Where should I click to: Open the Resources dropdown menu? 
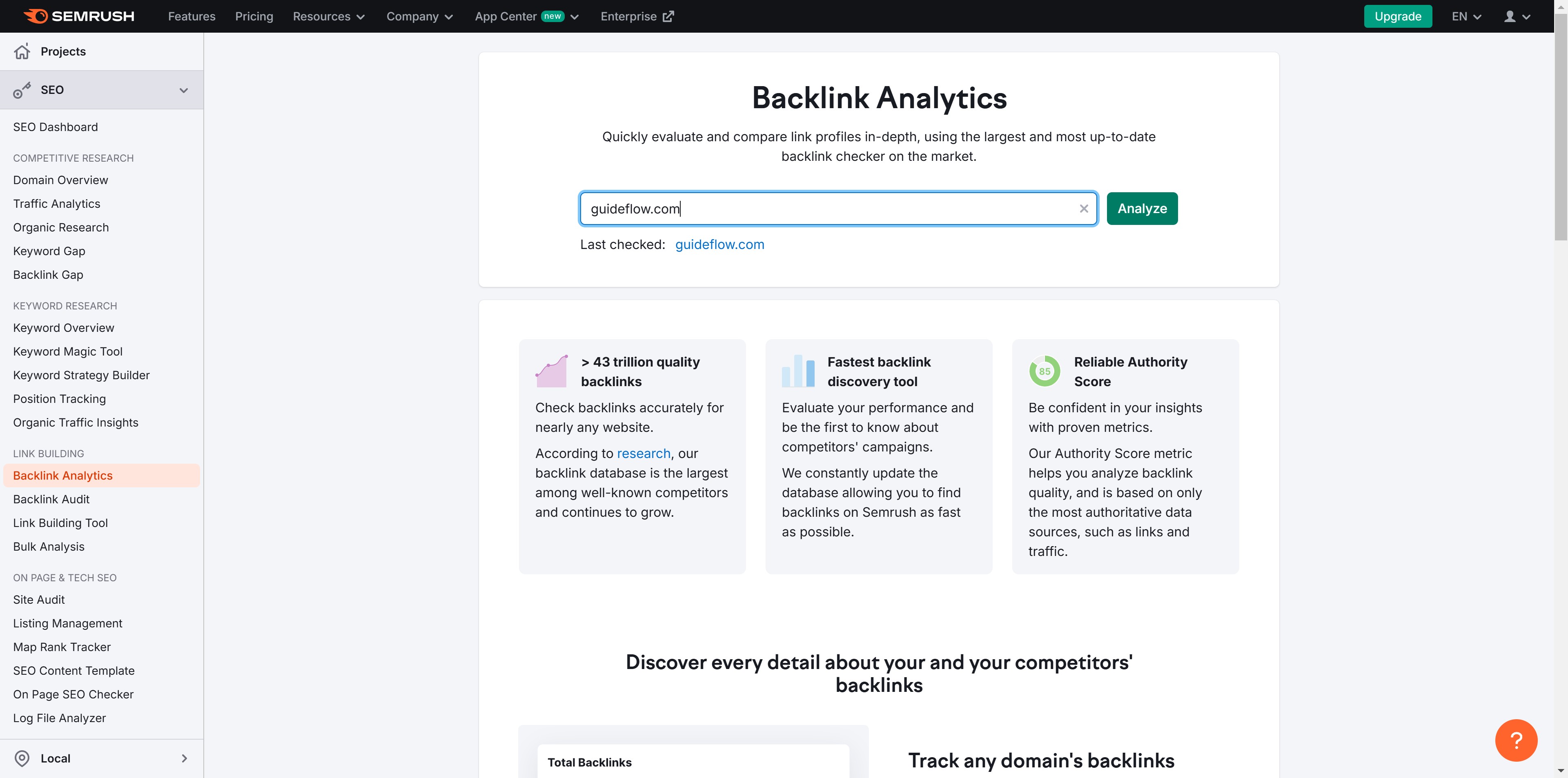(329, 16)
